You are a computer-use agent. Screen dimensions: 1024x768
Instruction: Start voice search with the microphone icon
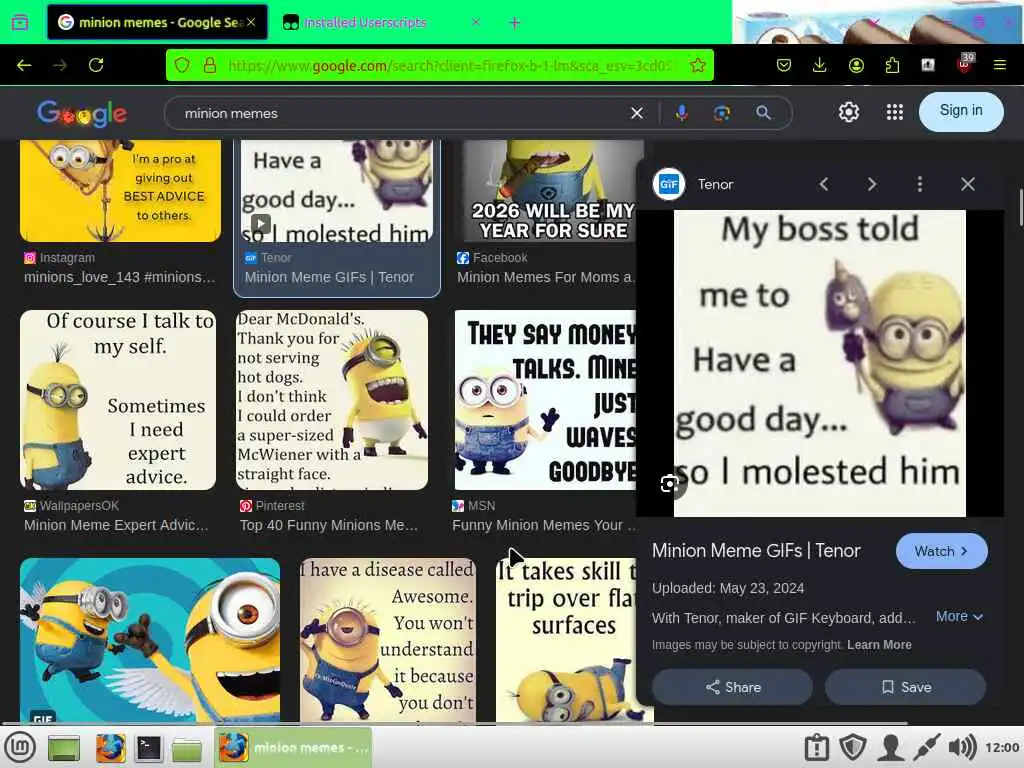[681, 113]
